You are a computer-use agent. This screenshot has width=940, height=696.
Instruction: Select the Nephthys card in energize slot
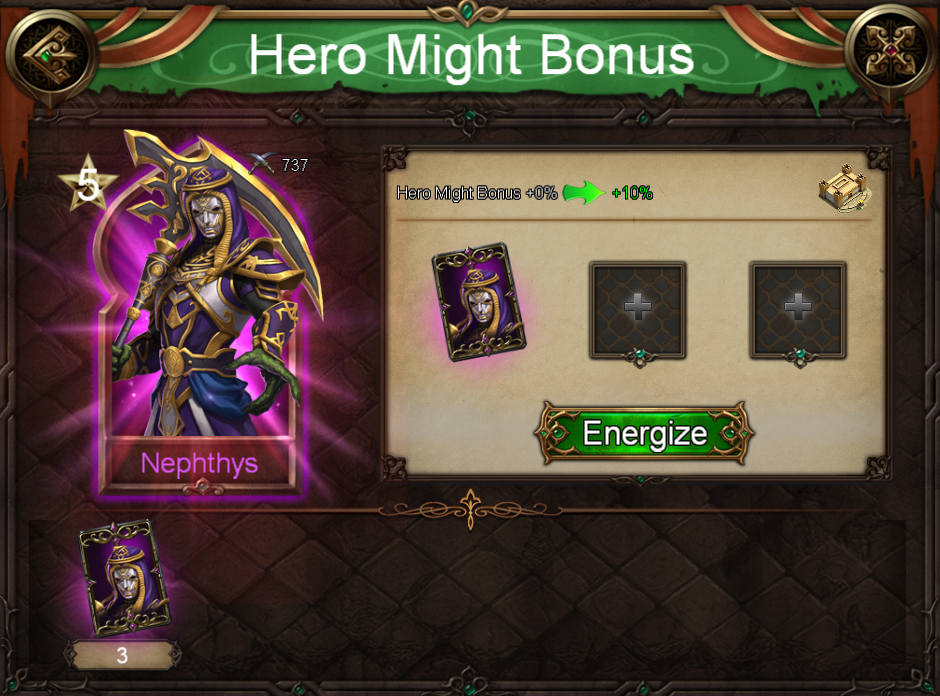[x=479, y=302]
